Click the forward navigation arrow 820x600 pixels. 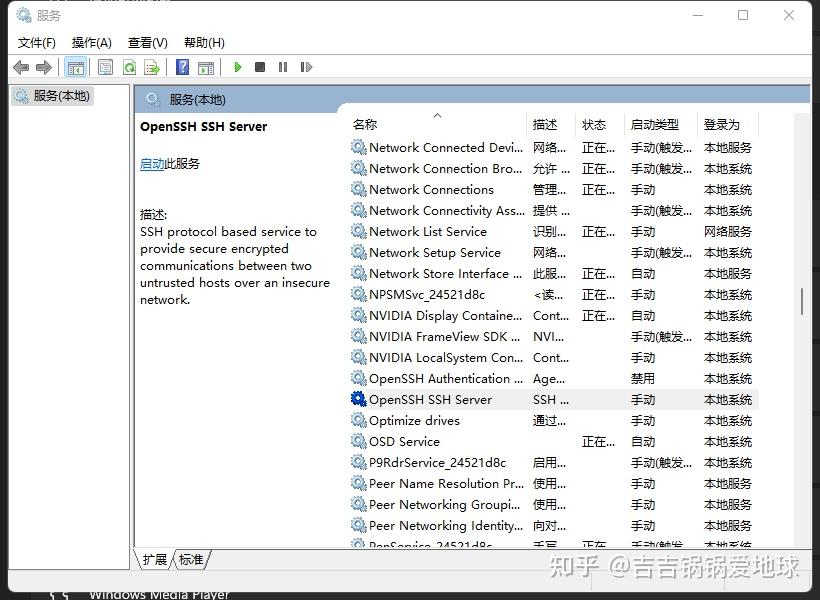tap(43, 67)
